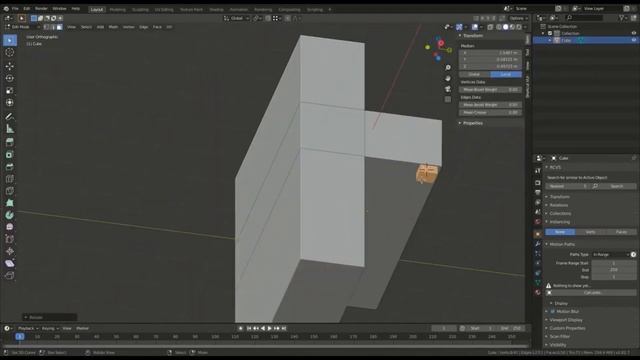
Task: Enable vertex select mode
Action: [46, 27]
